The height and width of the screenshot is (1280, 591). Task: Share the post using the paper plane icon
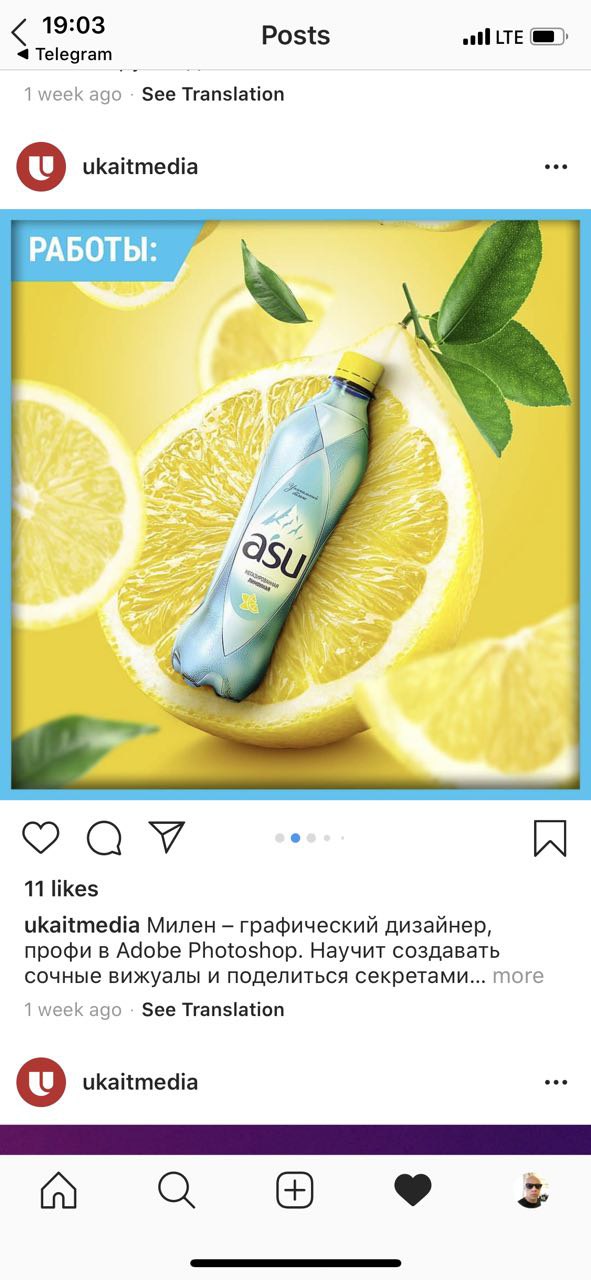(167, 837)
